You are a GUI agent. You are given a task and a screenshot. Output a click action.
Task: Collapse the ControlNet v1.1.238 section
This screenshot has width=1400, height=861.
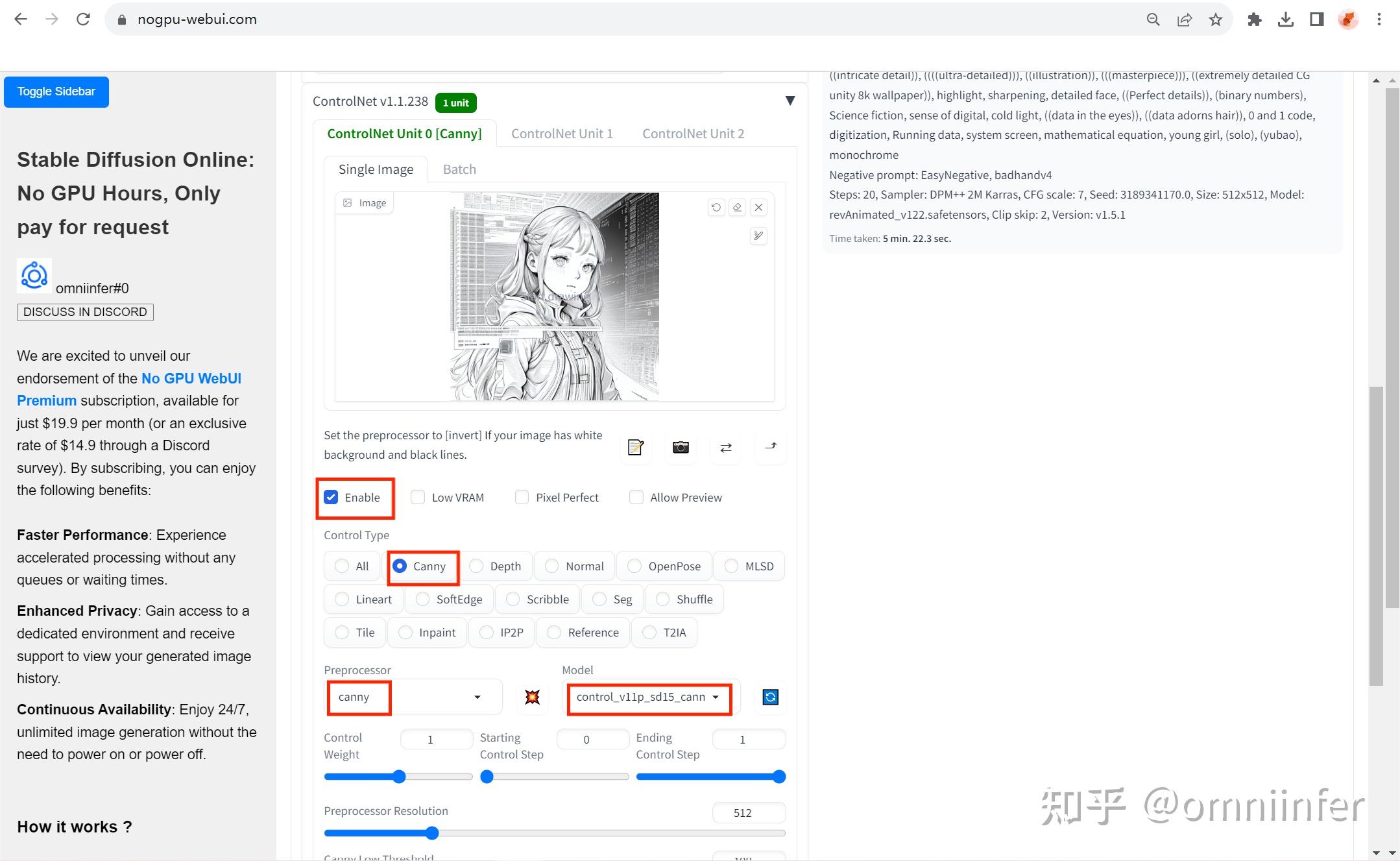[790, 101]
